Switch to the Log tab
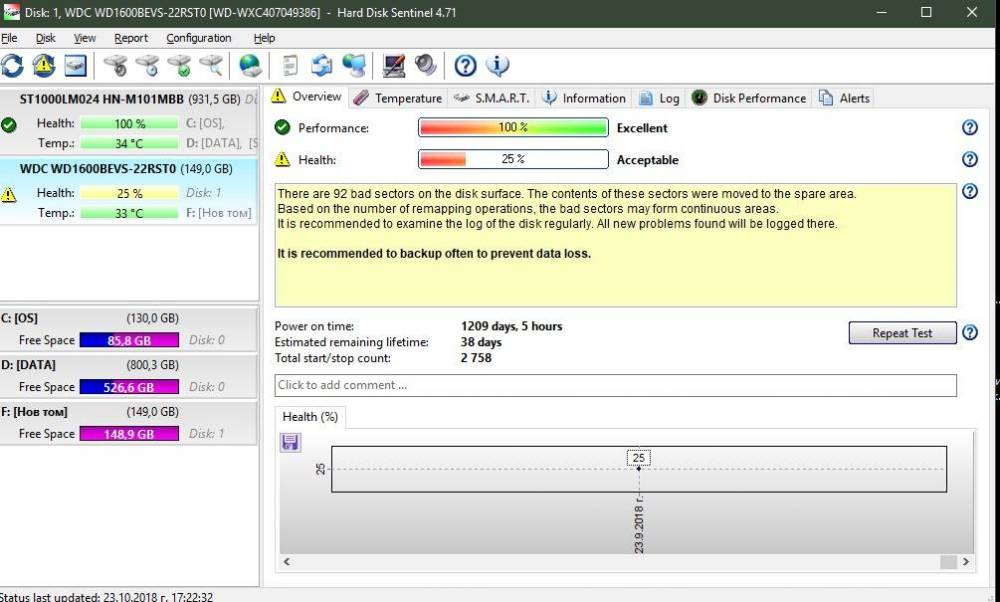 click(659, 98)
